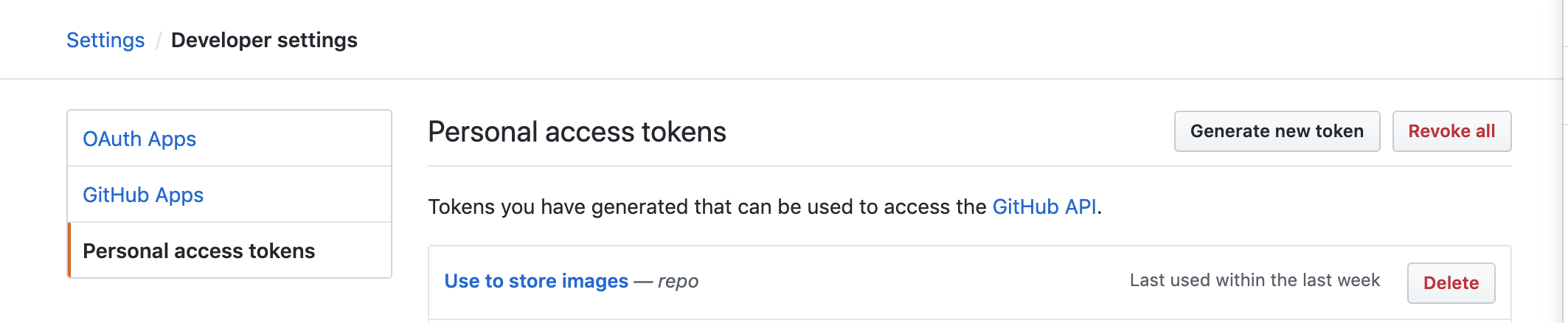
Task: Switch to GitHub Apps in the sidebar
Action: [x=143, y=195]
